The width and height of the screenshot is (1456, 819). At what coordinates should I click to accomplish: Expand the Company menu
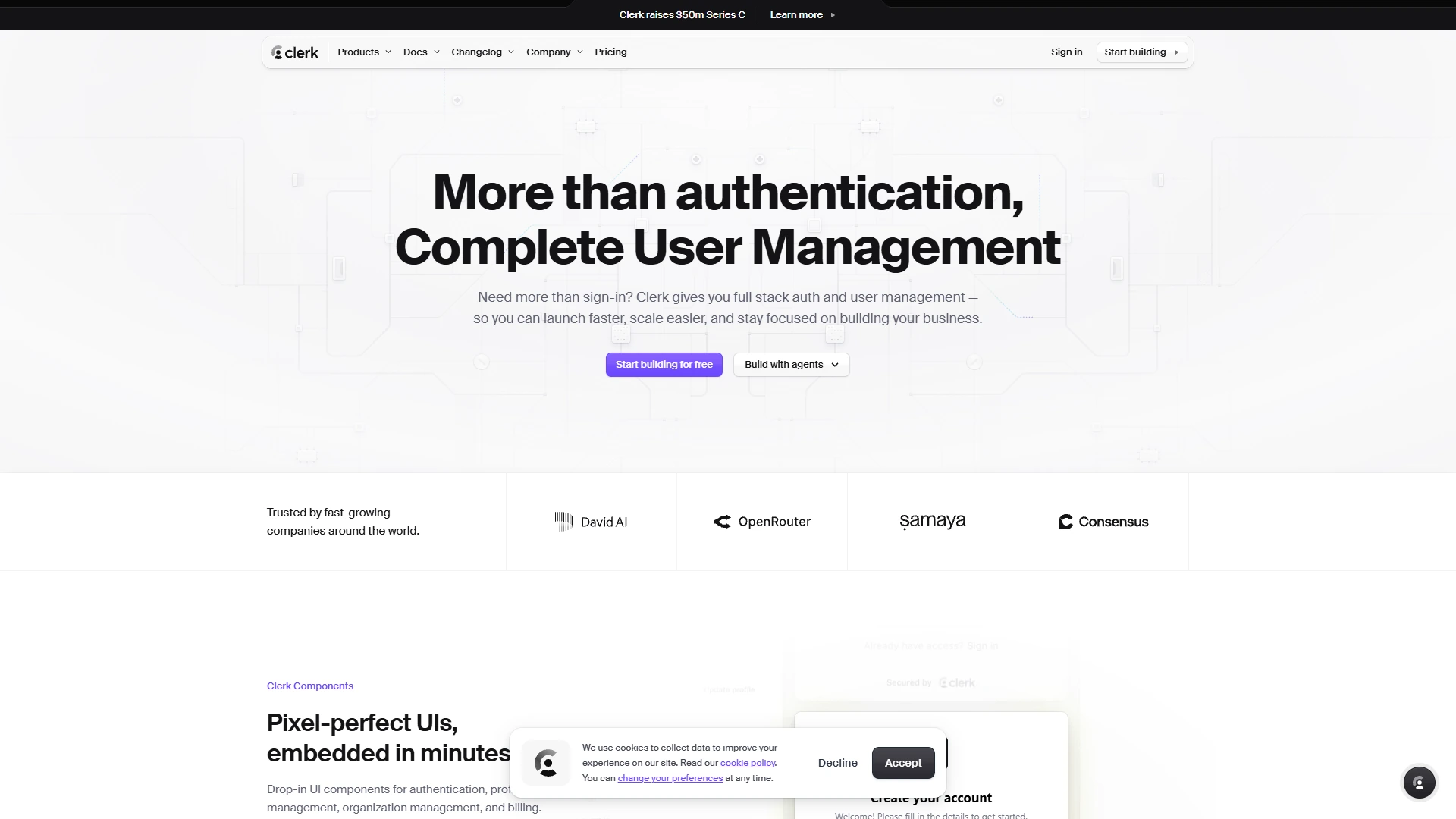pos(554,52)
